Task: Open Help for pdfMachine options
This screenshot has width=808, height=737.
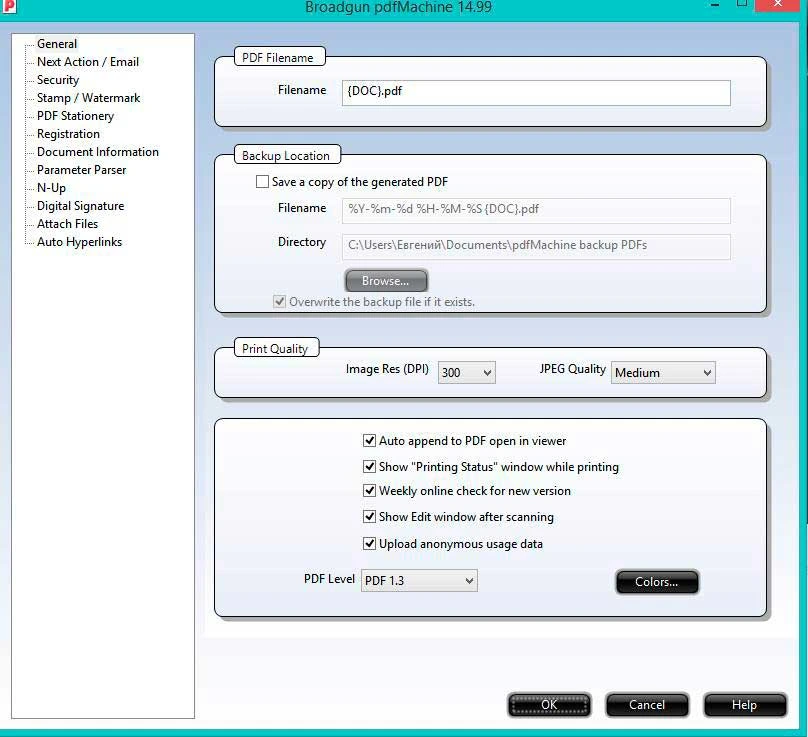Action: (745, 705)
